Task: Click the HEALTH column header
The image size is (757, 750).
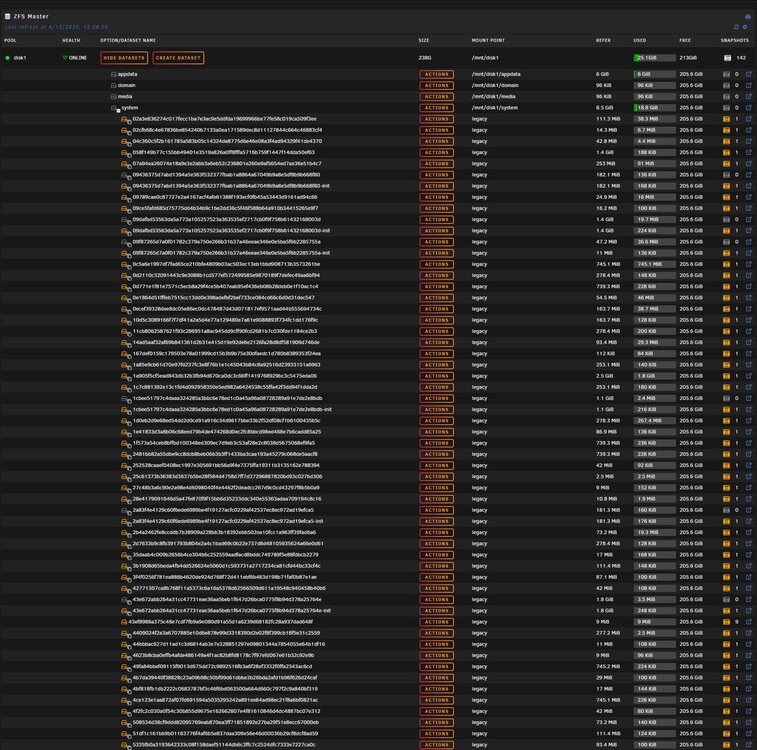Action: pyautogui.click(x=71, y=41)
